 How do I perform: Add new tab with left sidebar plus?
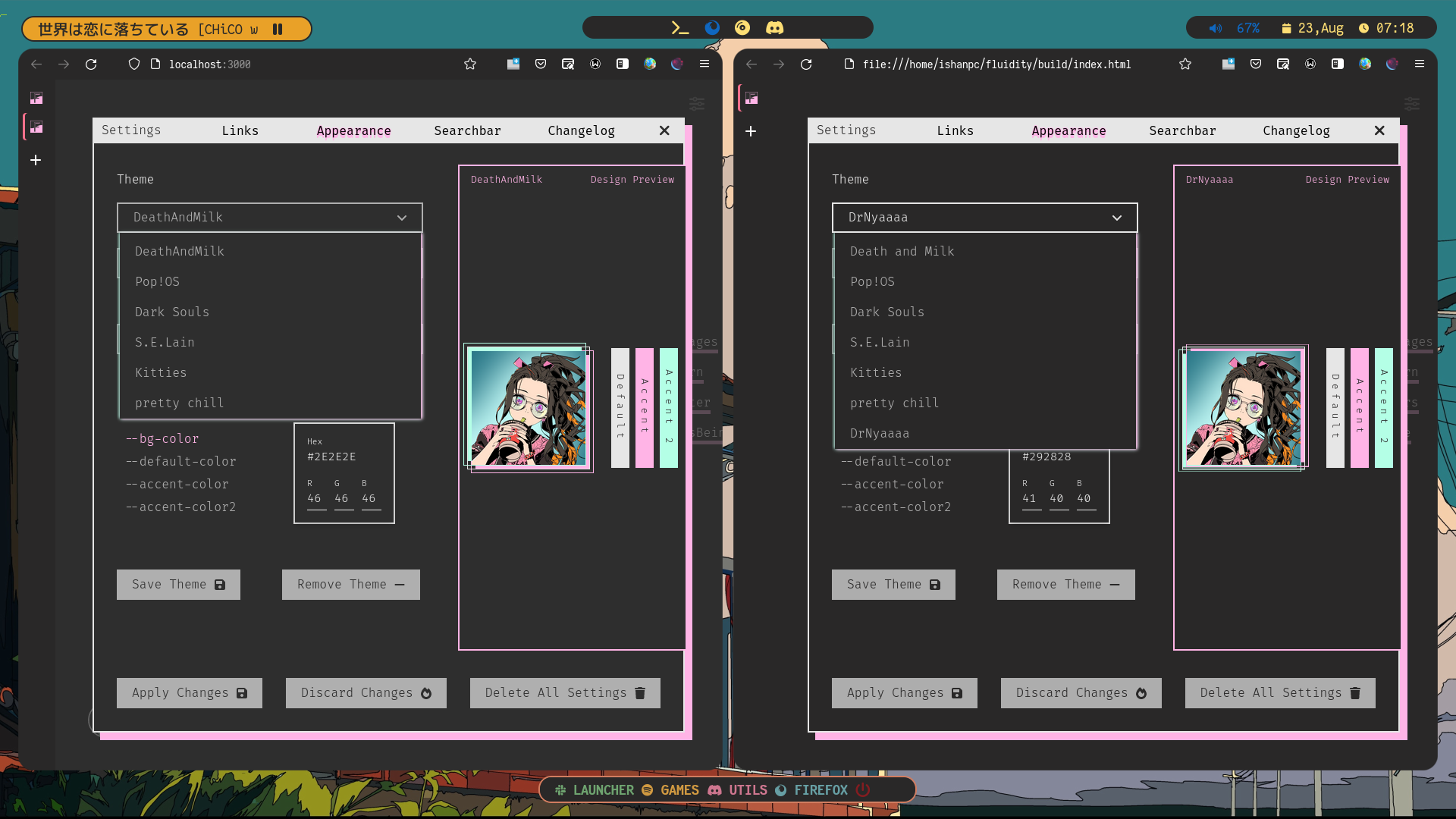coord(36,160)
